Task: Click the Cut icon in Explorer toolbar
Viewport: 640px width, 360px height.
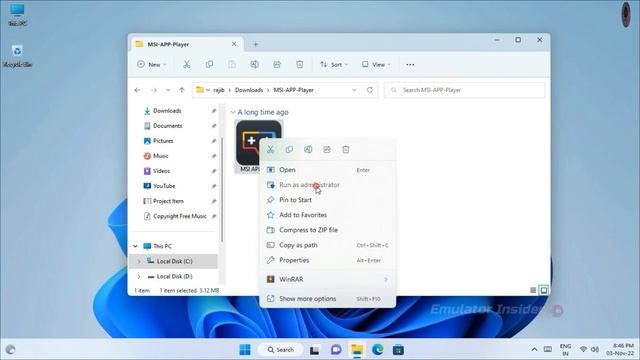Action: [x=187, y=64]
